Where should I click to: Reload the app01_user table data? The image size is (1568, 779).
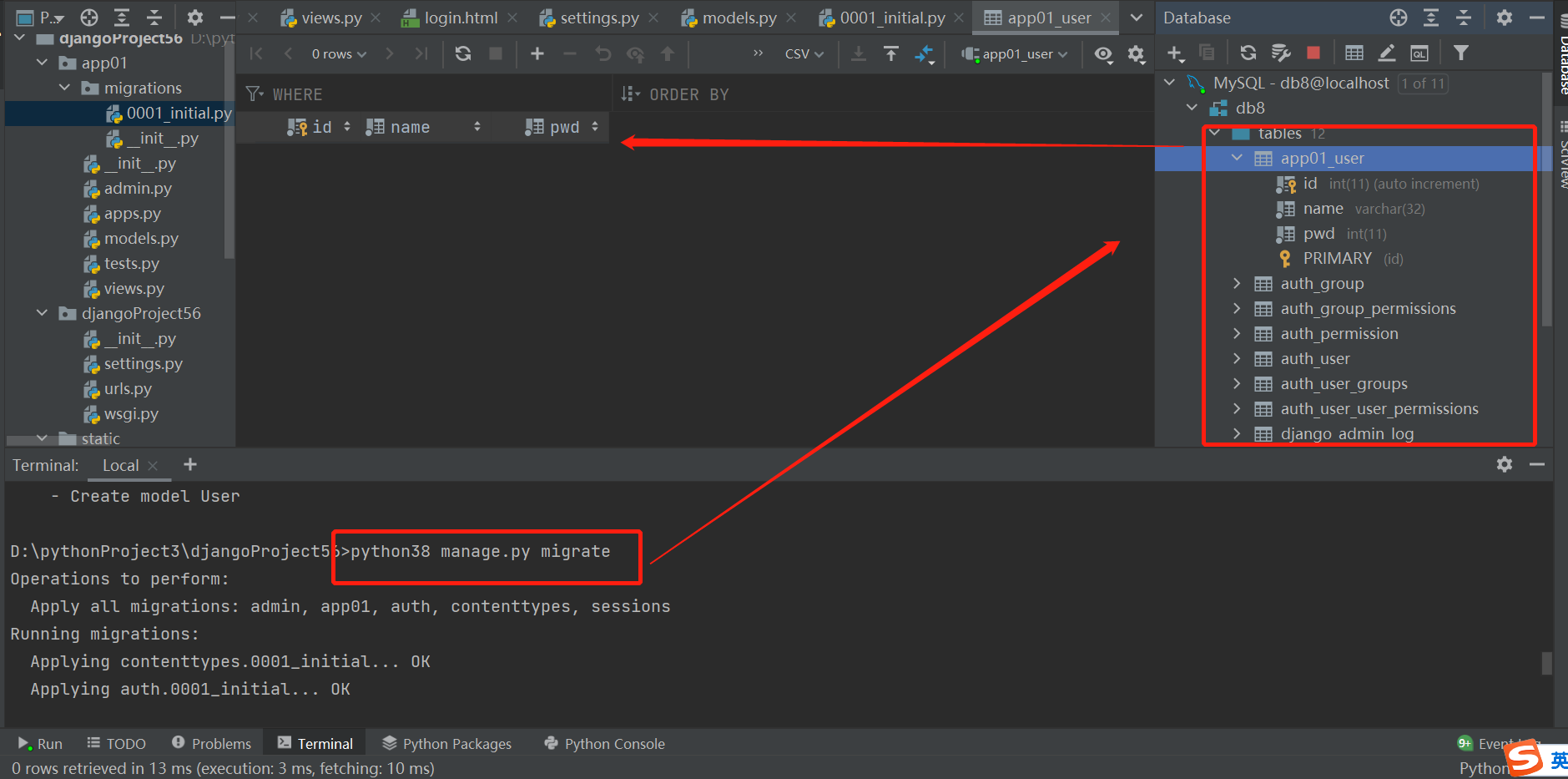tap(463, 54)
